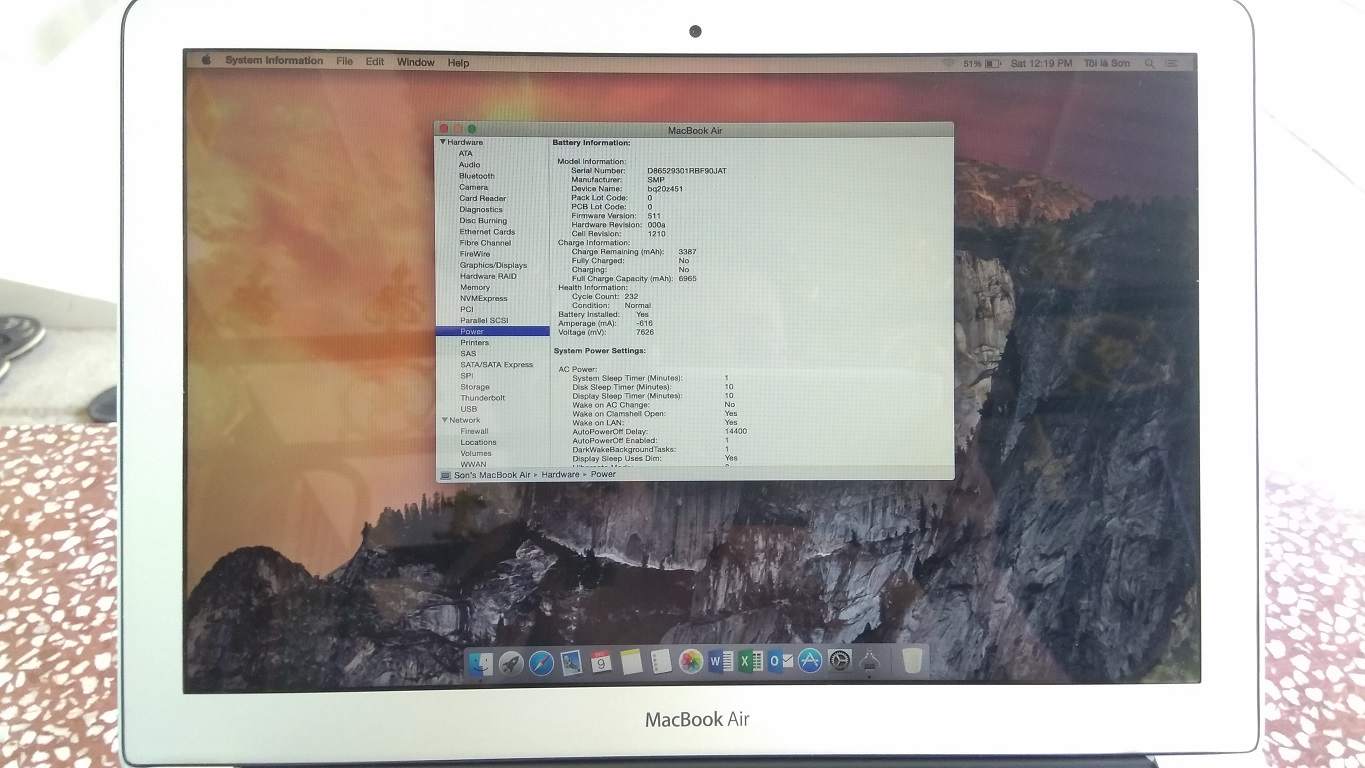Image resolution: width=1365 pixels, height=768 pixels.
Task: Select Graphics/Displays in sidebar
Action: click(493, 265)
